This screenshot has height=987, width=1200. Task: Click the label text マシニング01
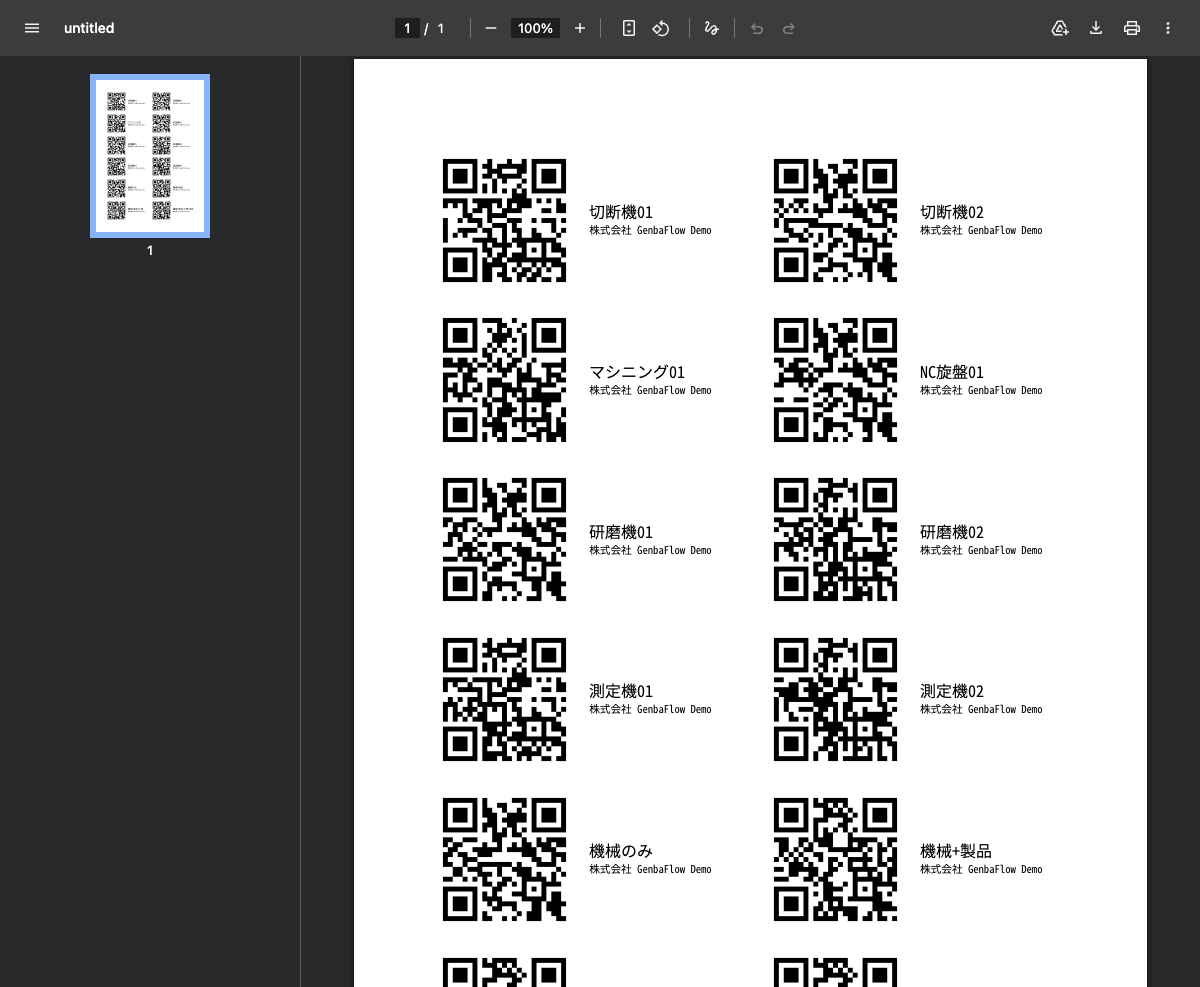point(637,372)
